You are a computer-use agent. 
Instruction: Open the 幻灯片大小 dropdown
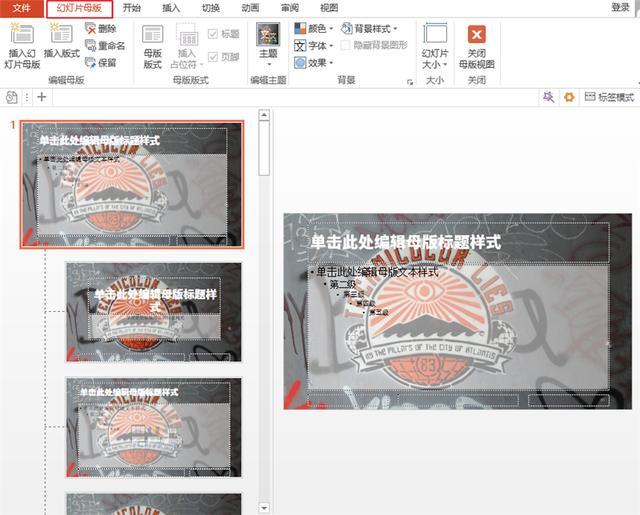point(435,47)
